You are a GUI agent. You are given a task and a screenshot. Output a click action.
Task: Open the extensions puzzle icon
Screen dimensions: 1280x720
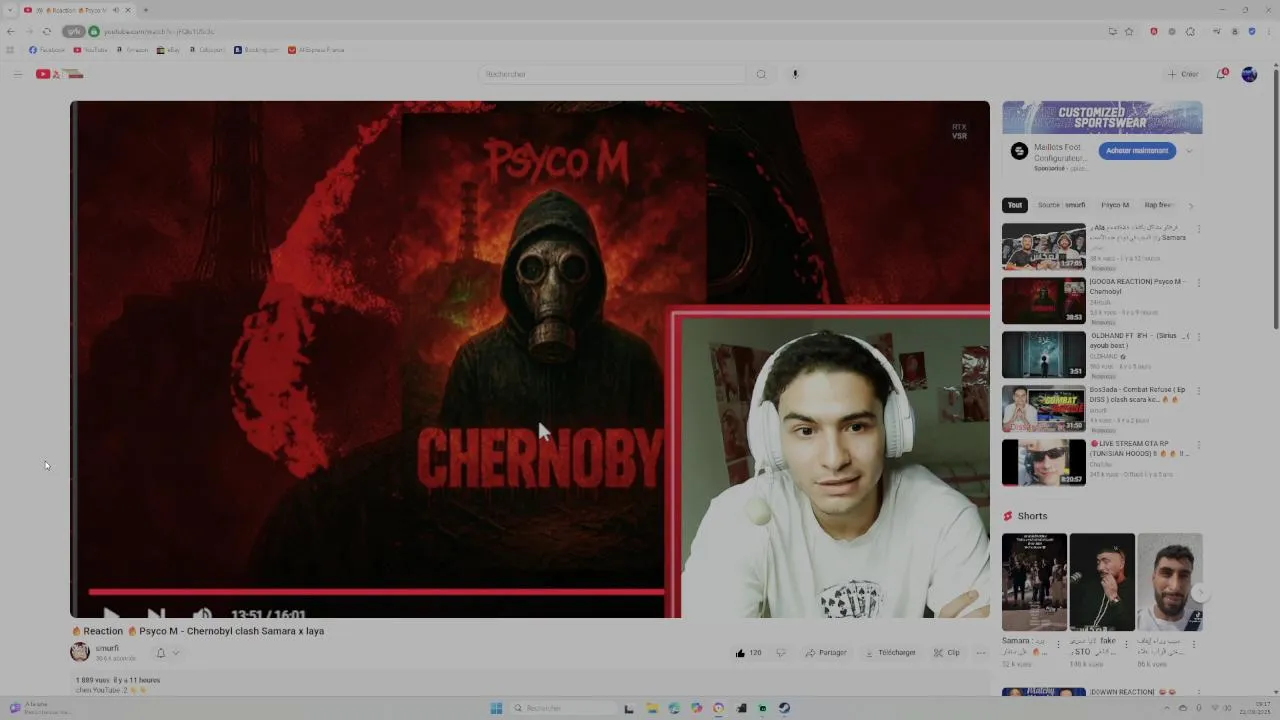pos(1190,31)
